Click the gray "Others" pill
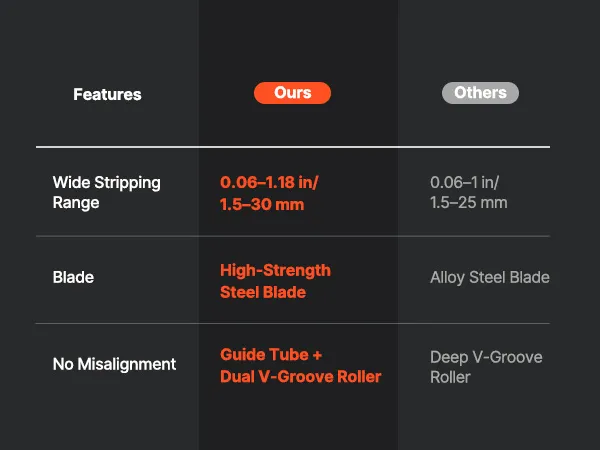This screenshot has width=600, height=450. 480,93
